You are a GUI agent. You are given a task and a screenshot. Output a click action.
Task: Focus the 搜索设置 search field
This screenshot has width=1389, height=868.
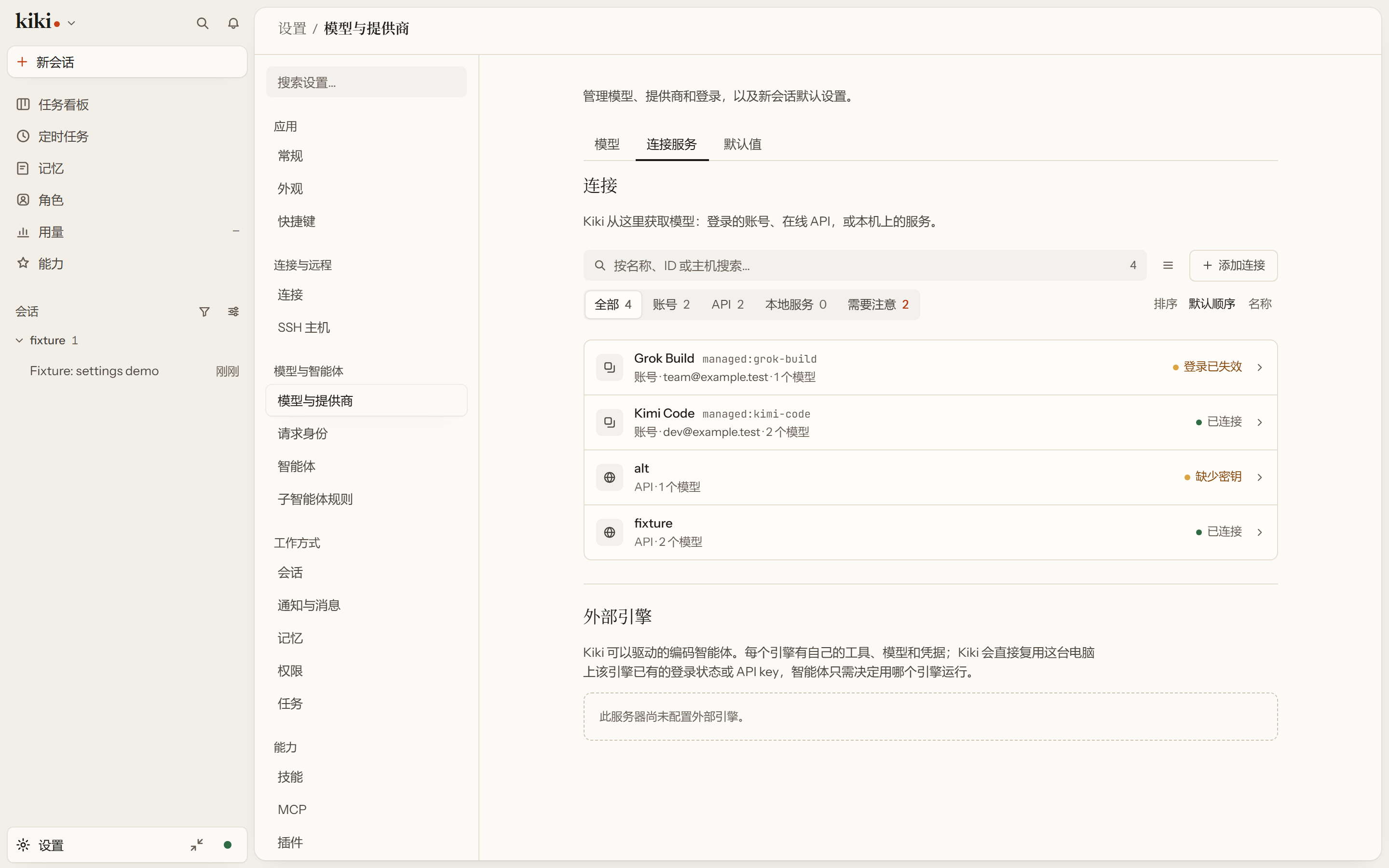[366, 82]
